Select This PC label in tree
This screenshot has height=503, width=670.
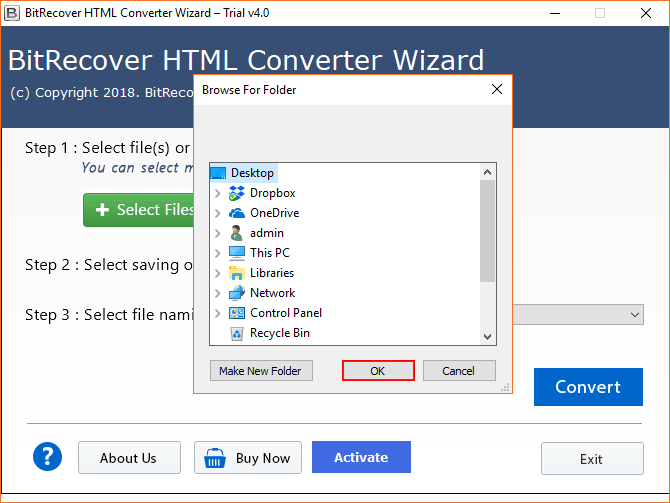(x=270, y=253)
